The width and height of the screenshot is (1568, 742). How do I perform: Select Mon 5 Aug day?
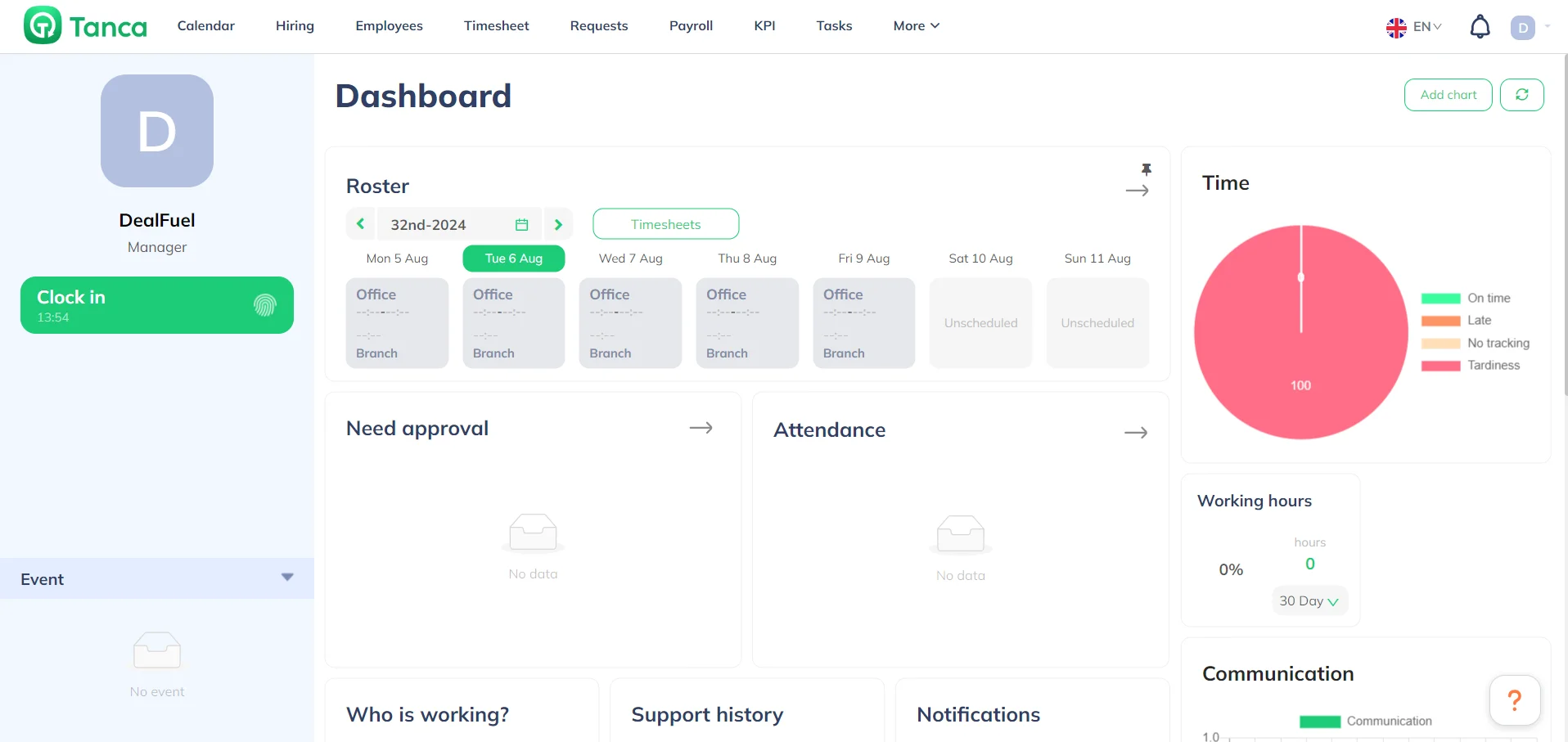[x=397, y=259]
